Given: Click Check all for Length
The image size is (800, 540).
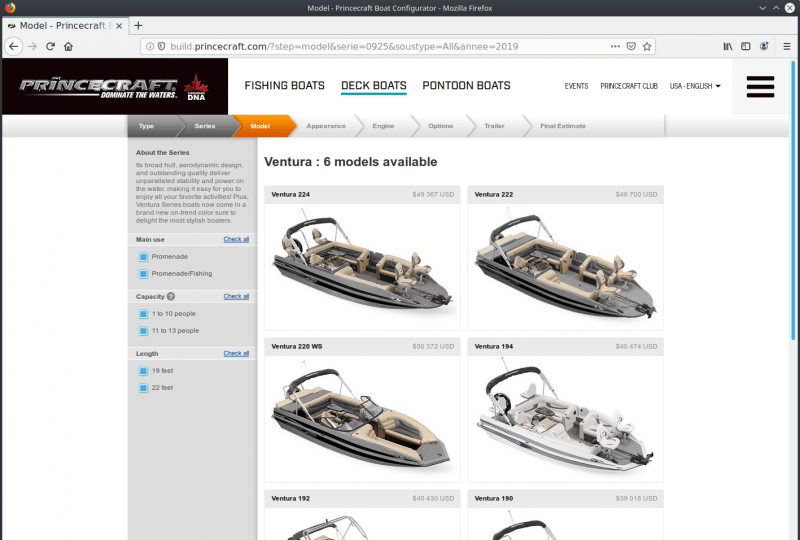Looking at the screenshot, I should click(x=236, y=354).
